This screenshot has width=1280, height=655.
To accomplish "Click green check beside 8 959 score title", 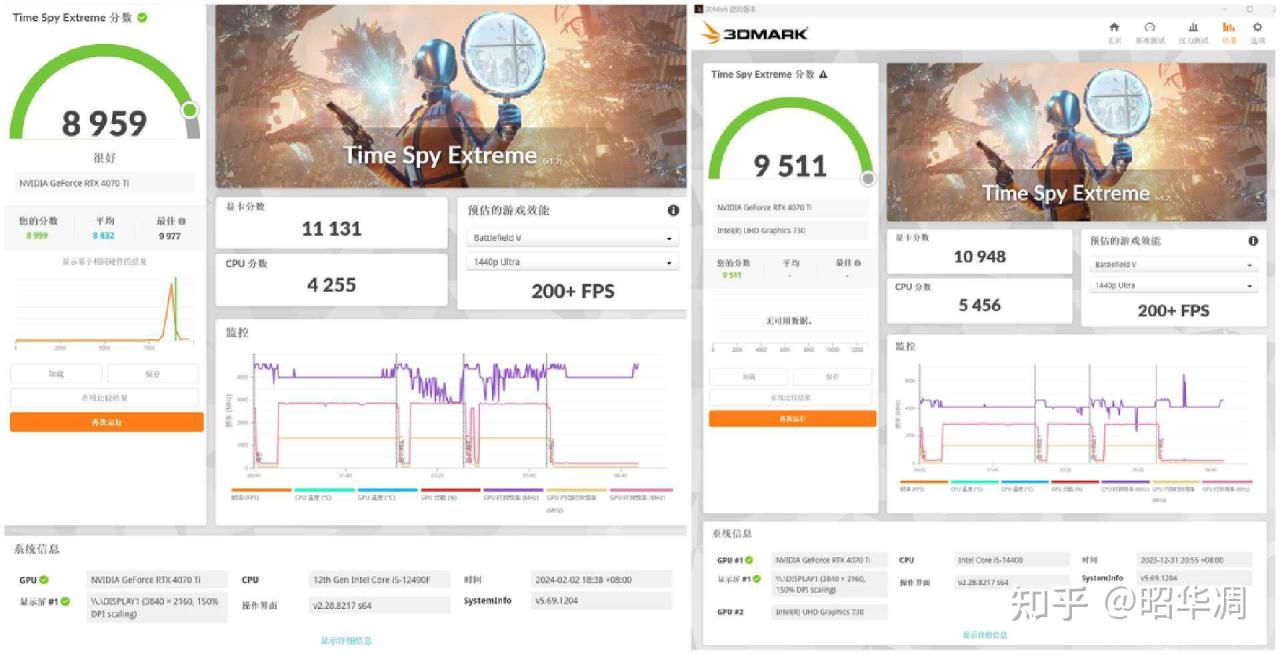I will click(142, 17).
